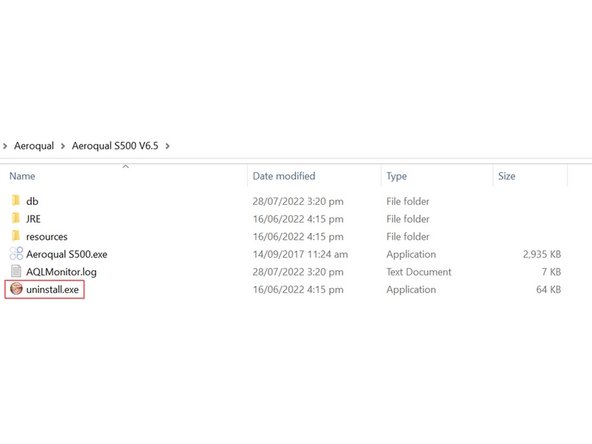Select the resources folder icon
Viewport: 592px width, 444px height.
[x=15, y=236]
